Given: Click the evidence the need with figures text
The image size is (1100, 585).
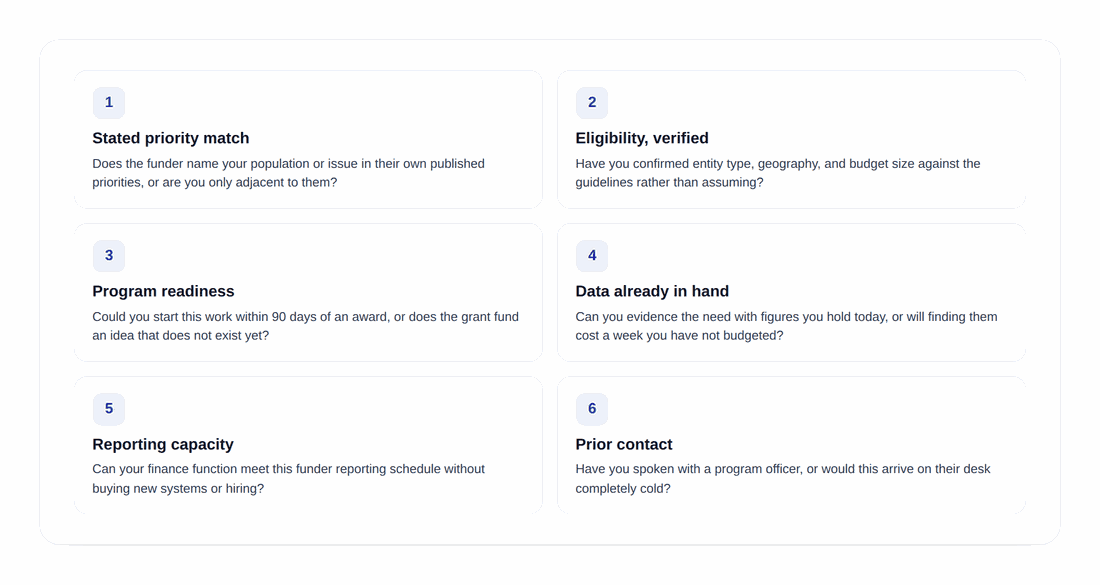Looking at the screenshot, I should click(x=786, y=326).
